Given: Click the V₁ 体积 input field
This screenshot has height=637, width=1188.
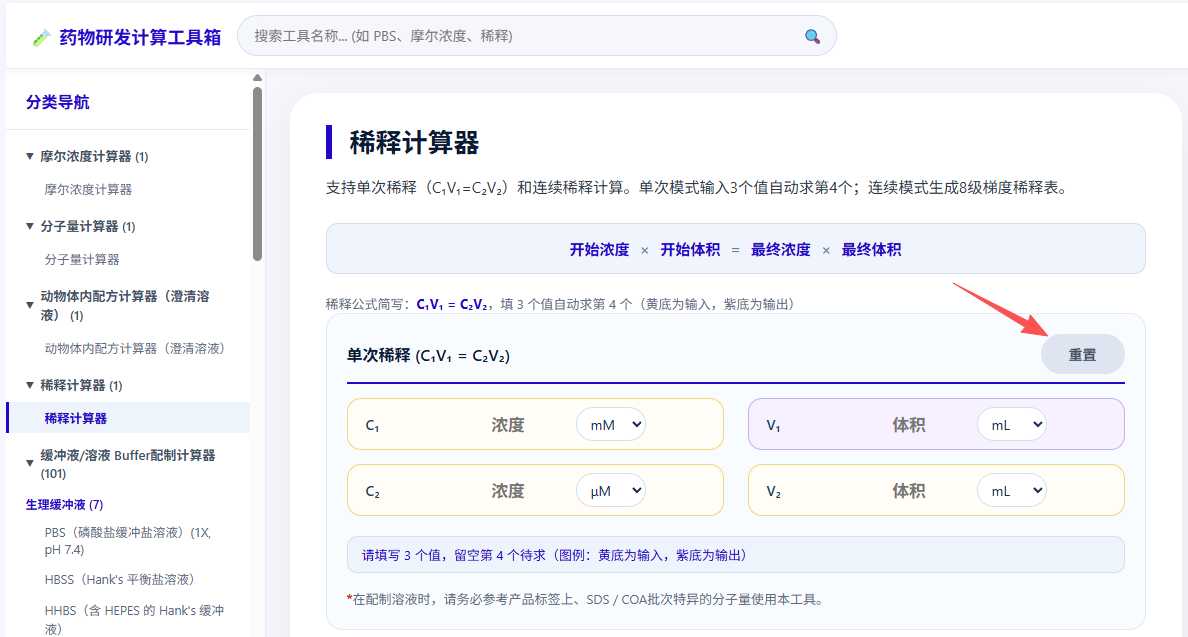Looking at the screenshot, I should click(x=908, y=425).
